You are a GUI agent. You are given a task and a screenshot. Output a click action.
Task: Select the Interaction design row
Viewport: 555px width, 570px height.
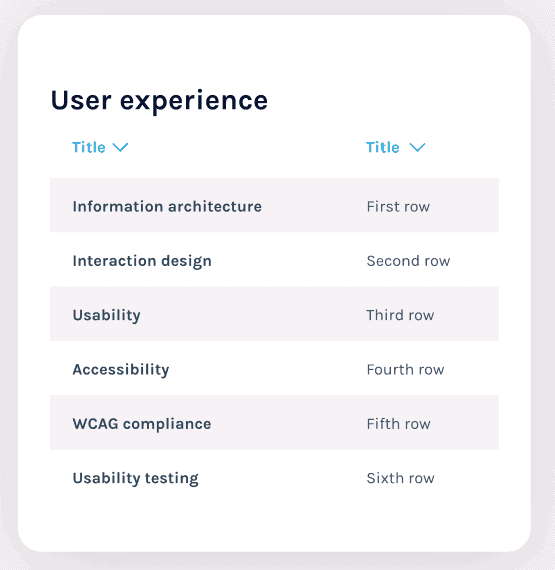click(x=274, y=260)
